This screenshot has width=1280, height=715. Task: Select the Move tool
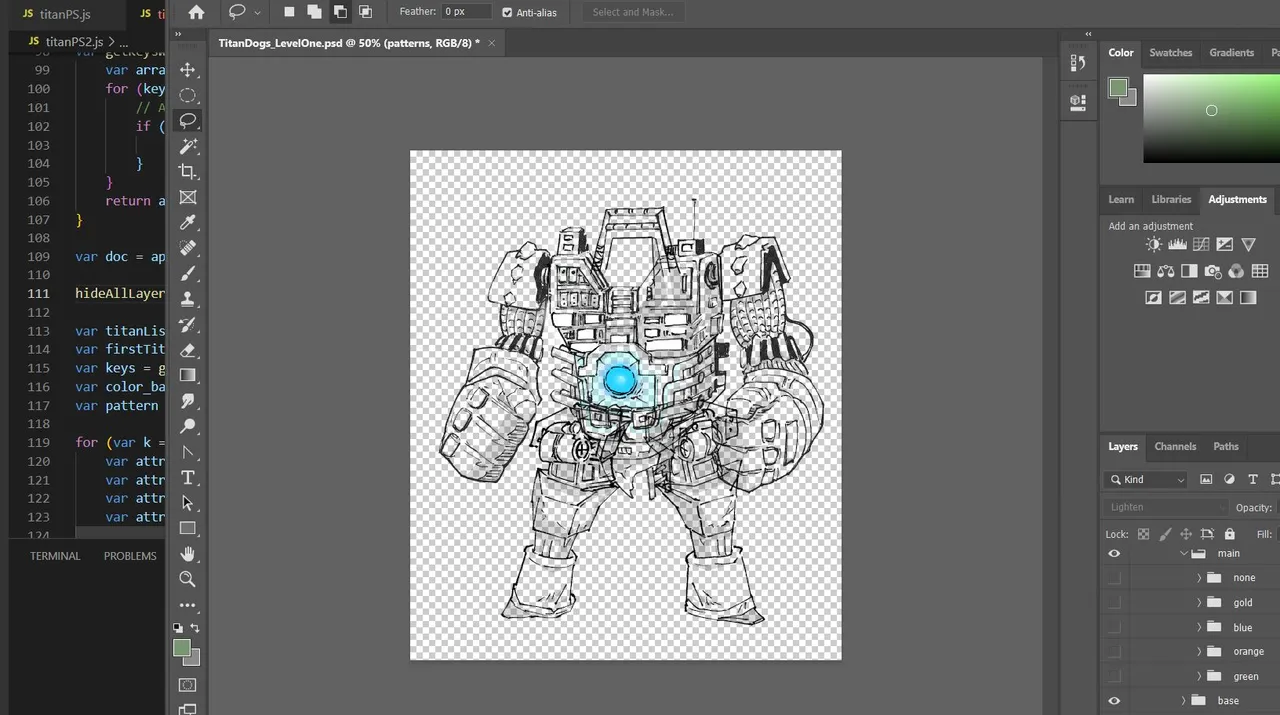pyautogui.click(x=187, y=70)
